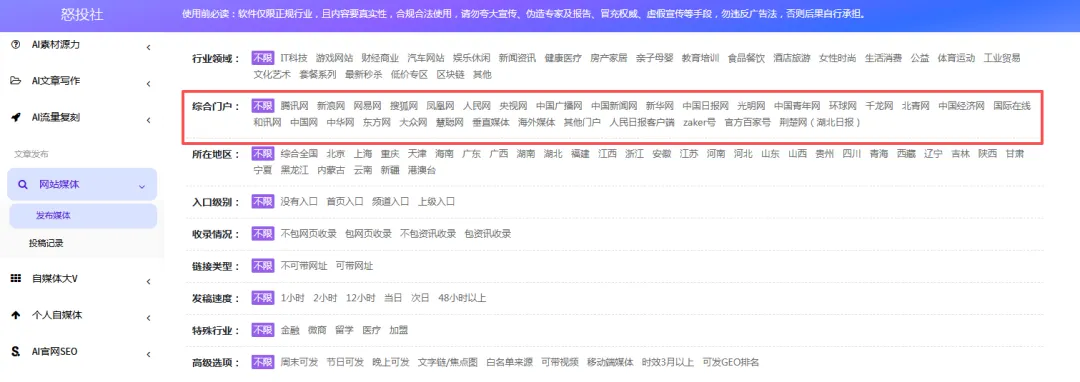The image size is (1080, 382).
Task: Choose 包网页收录 indexing option
Action: click(368, 233)
